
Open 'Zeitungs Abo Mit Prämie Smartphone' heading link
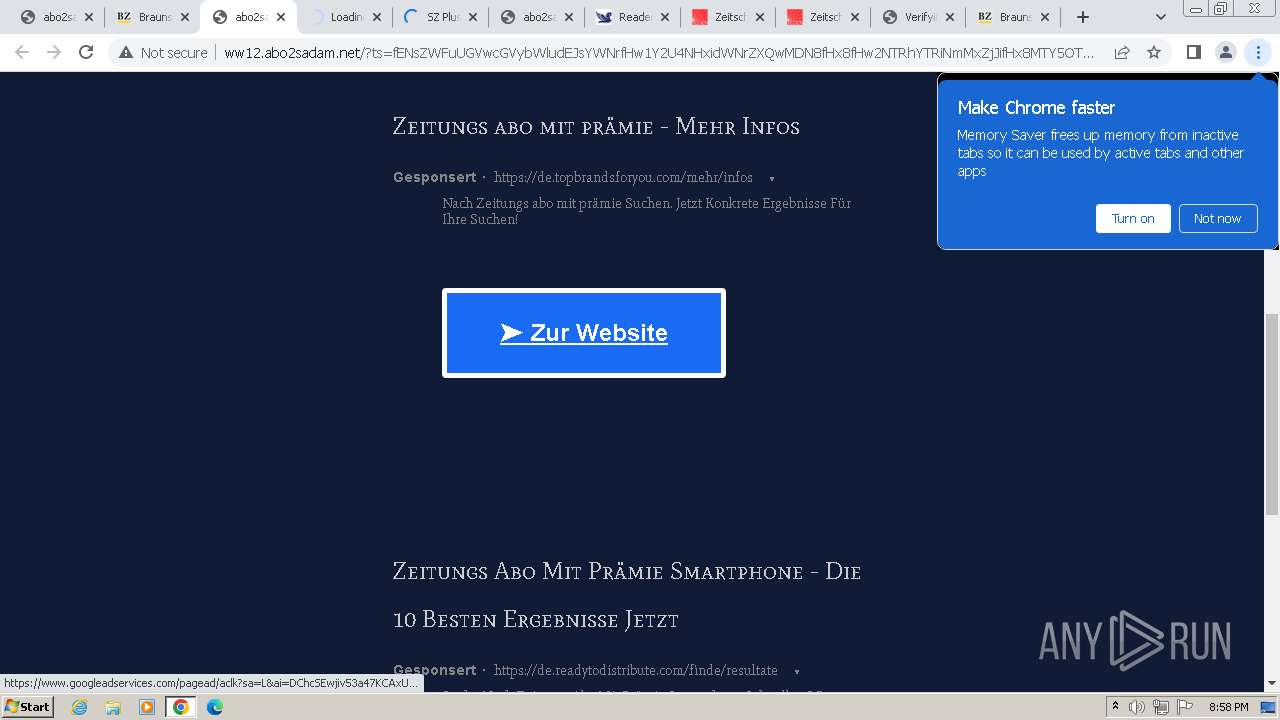click(x=627, y=595)
